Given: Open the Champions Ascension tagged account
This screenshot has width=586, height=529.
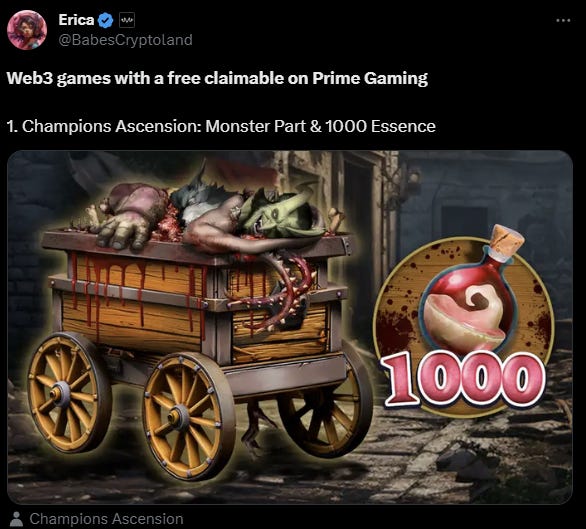Looking at the screenshot, I should pos(107,519).
